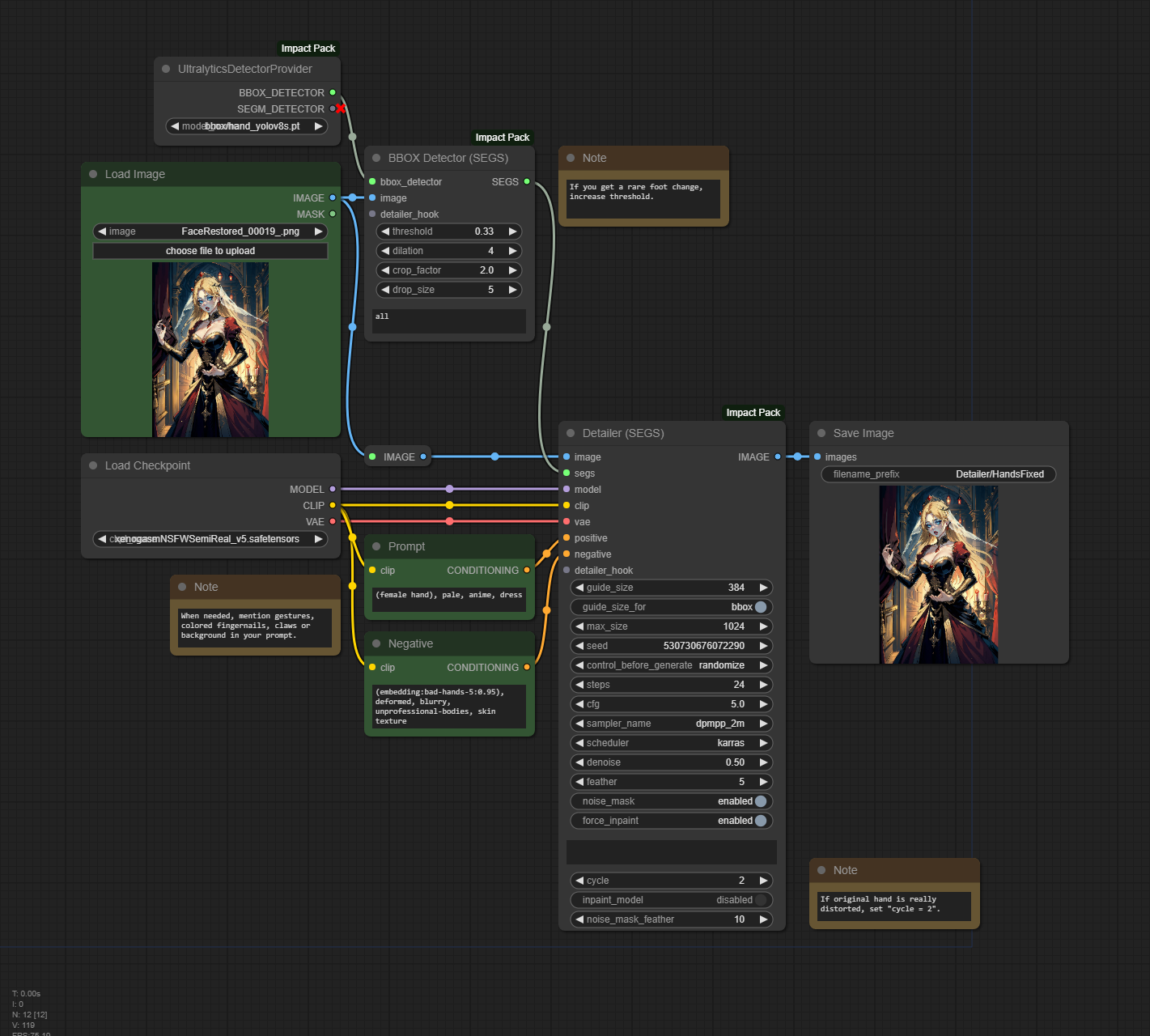Image resolution: width=1150 pixels, height=1036 pixels.
Task: Enable the inpaint_model toggle
Action: tap(760, 900)
